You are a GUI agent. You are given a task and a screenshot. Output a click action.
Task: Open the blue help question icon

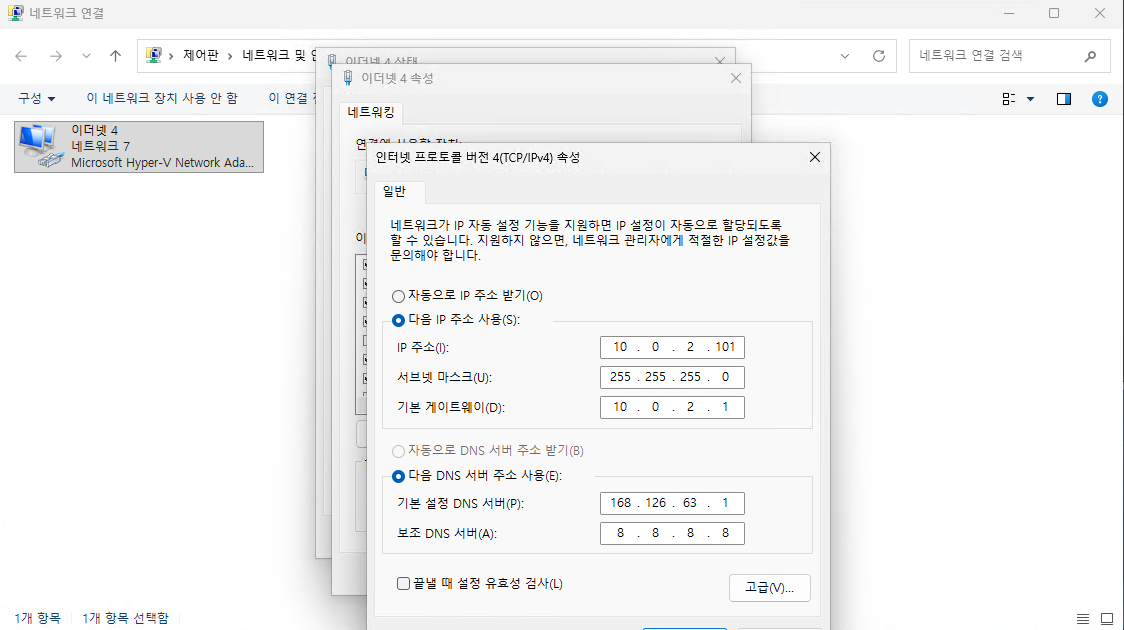pos(1099,98)
